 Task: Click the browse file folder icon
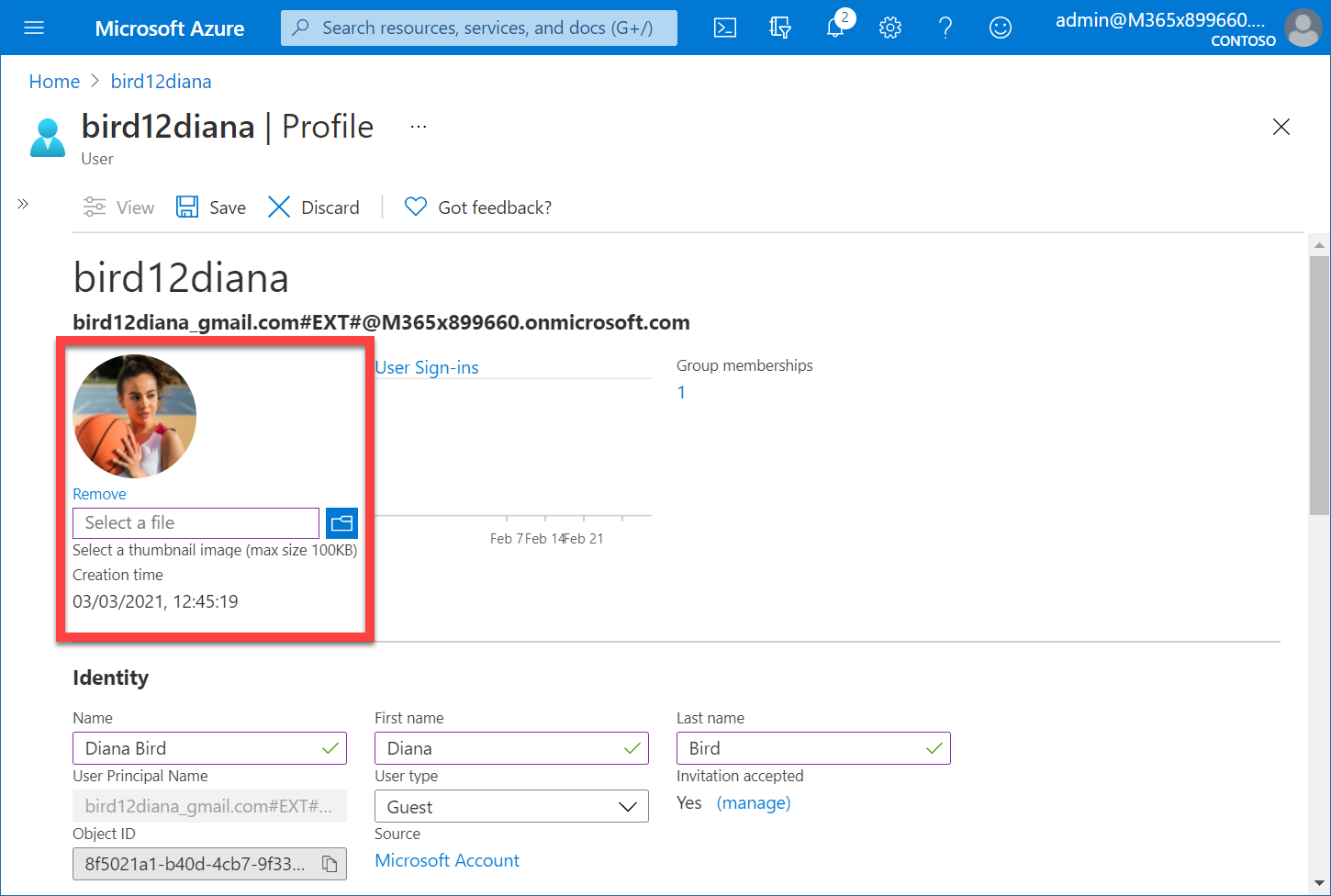pos(341,523)
